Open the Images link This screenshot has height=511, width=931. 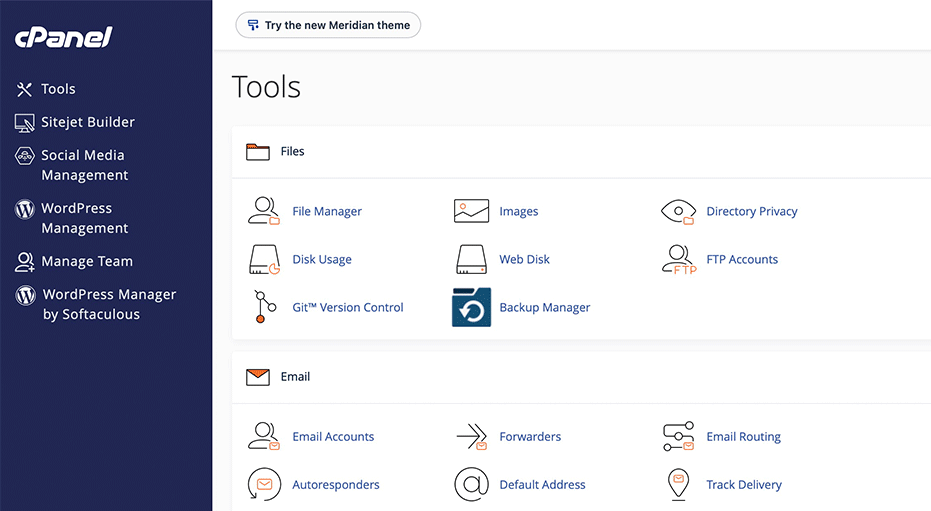pos(518,211)
